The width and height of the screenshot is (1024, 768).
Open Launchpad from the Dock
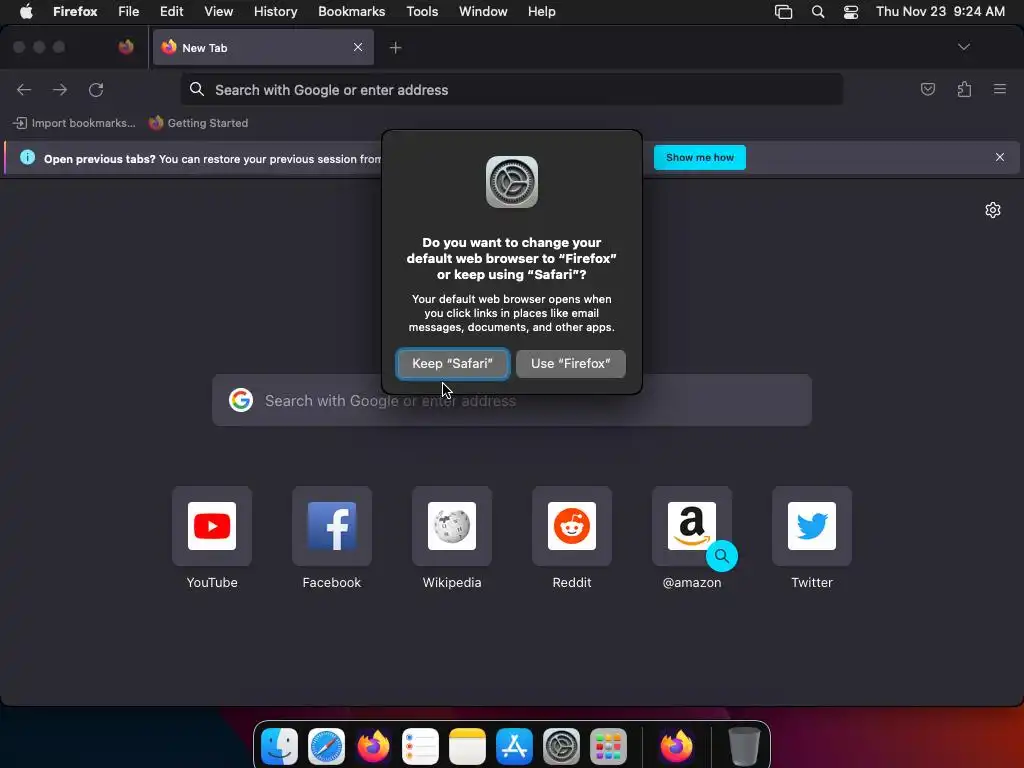[x=609, y=746]
